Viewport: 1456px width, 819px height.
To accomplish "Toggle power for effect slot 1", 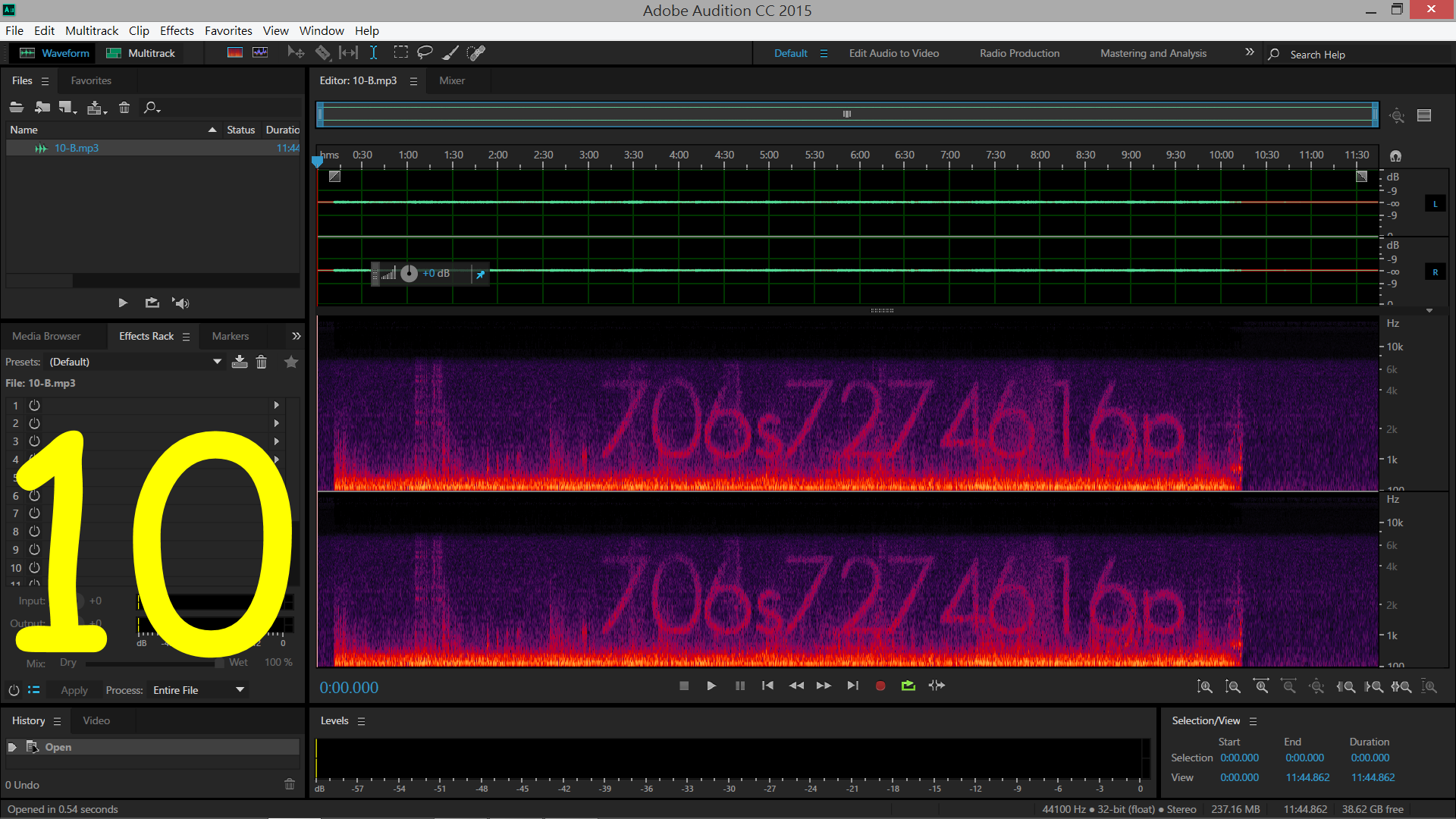I will pos(34,406).
